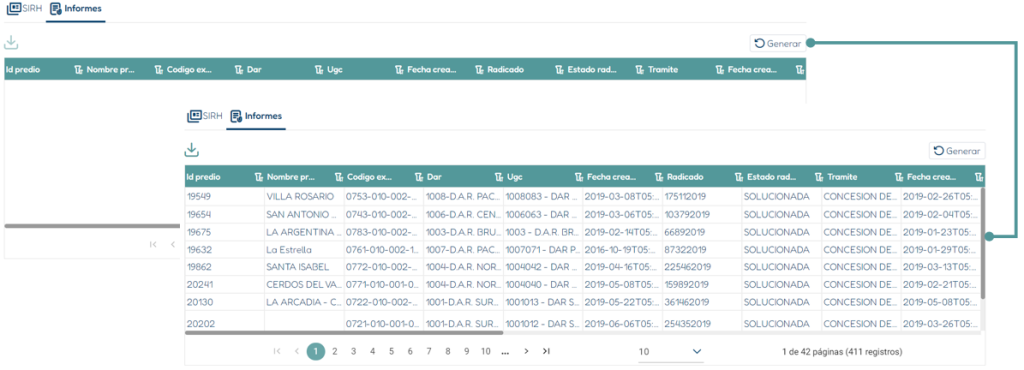Click the vertical scrollbar of the data table
Screen dimensions: 1024x370
983,243
